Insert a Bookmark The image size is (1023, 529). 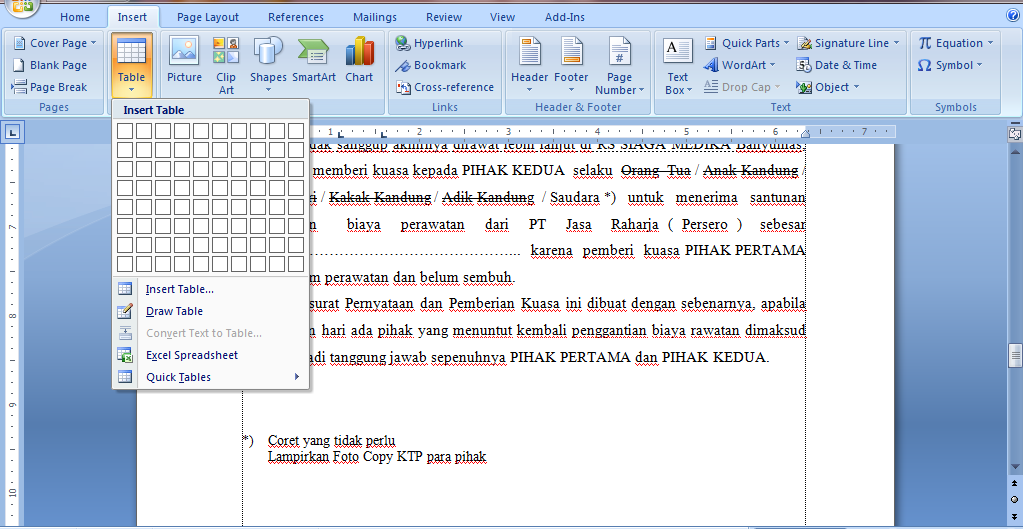[x=431, y=65]
